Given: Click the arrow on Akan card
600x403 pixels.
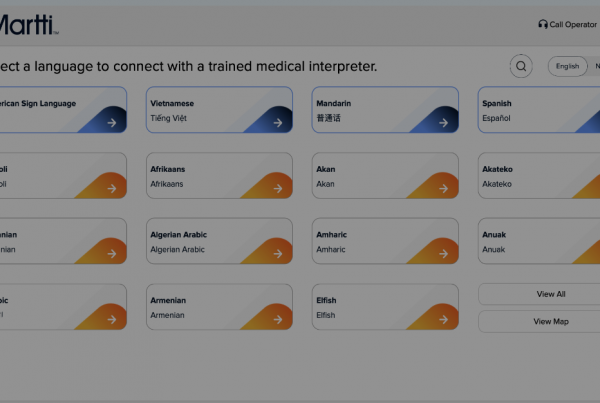Looking at the screenshot, I should coord(443,188).
